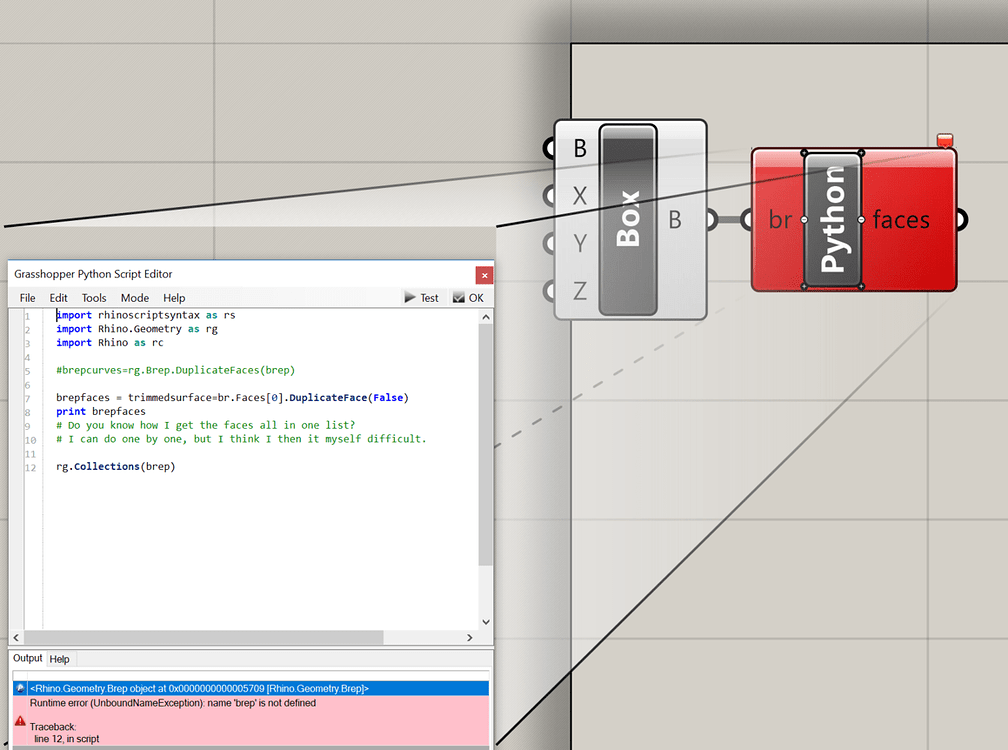1008x750 pixels.
Task: Click the Script Editor title bar text
Action: pyautogui.click(x=93, y=274)
